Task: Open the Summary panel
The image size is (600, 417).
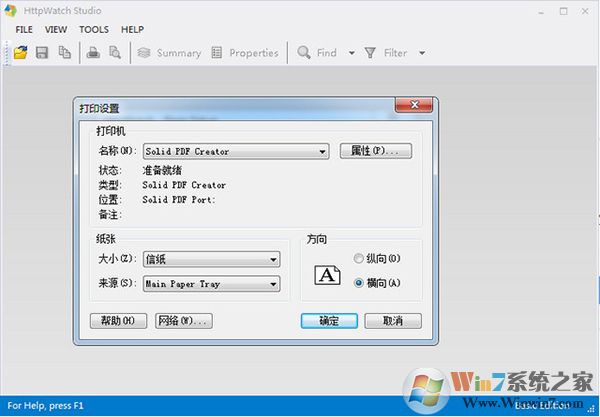Action: [x=169, y=53]
